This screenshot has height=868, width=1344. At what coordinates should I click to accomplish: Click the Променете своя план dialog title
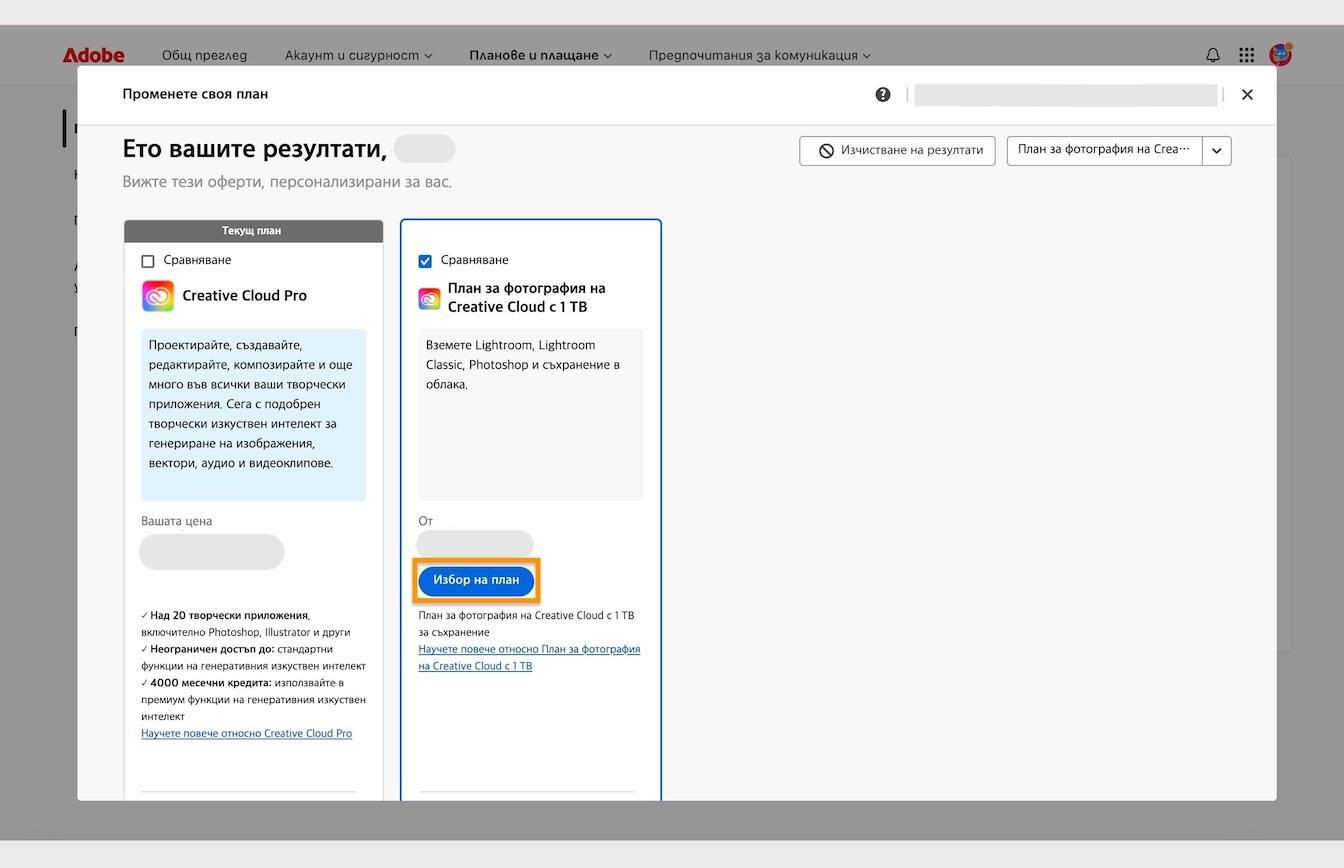pyautogui.click(x=195, y=94)
